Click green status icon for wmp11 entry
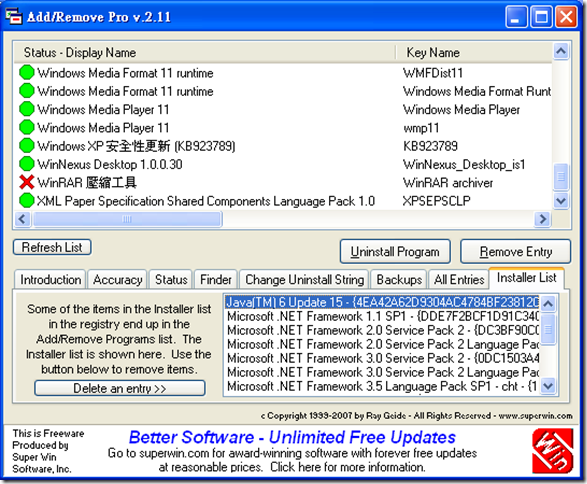This screenshot has width=587, height=484. tap(27, 128)
